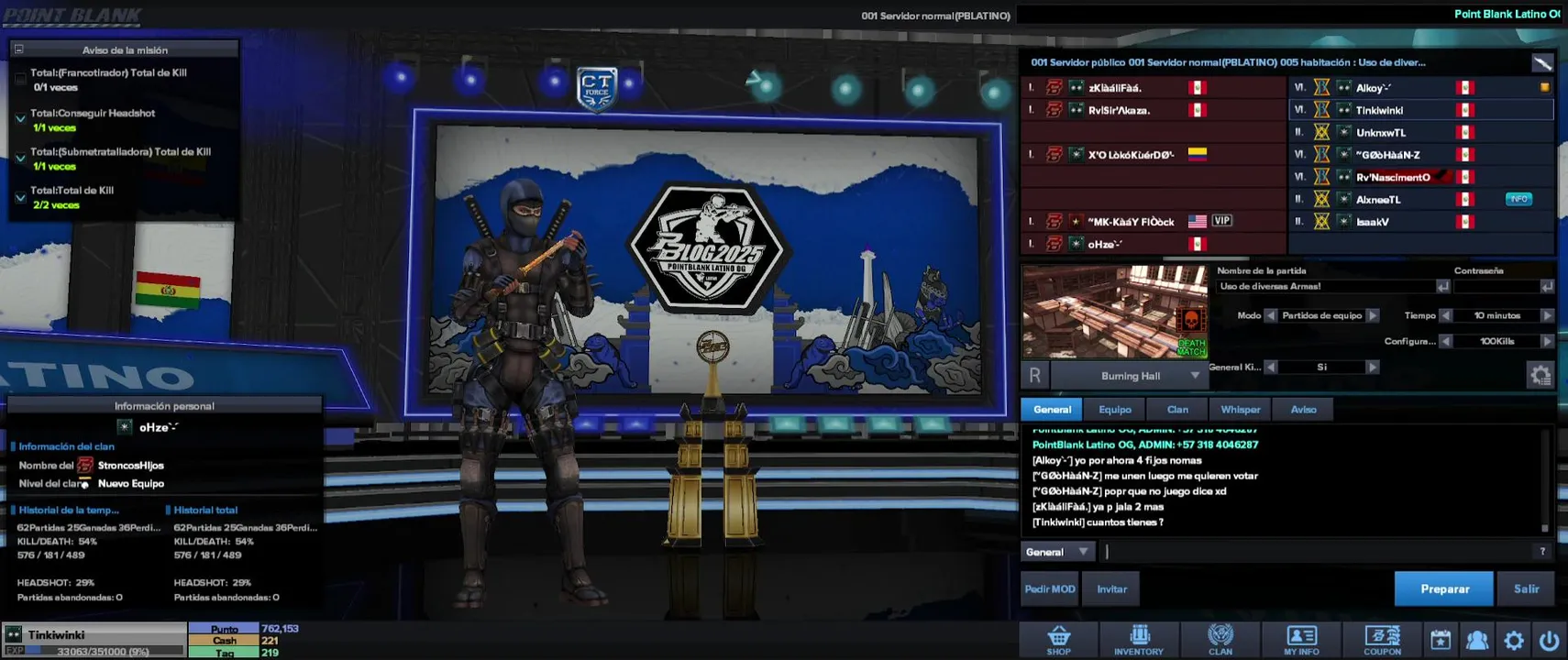Screen dimensions: 1568x660
Task: Click the chat log vertical scrollbar
Action: click(x=1544, y=478)
